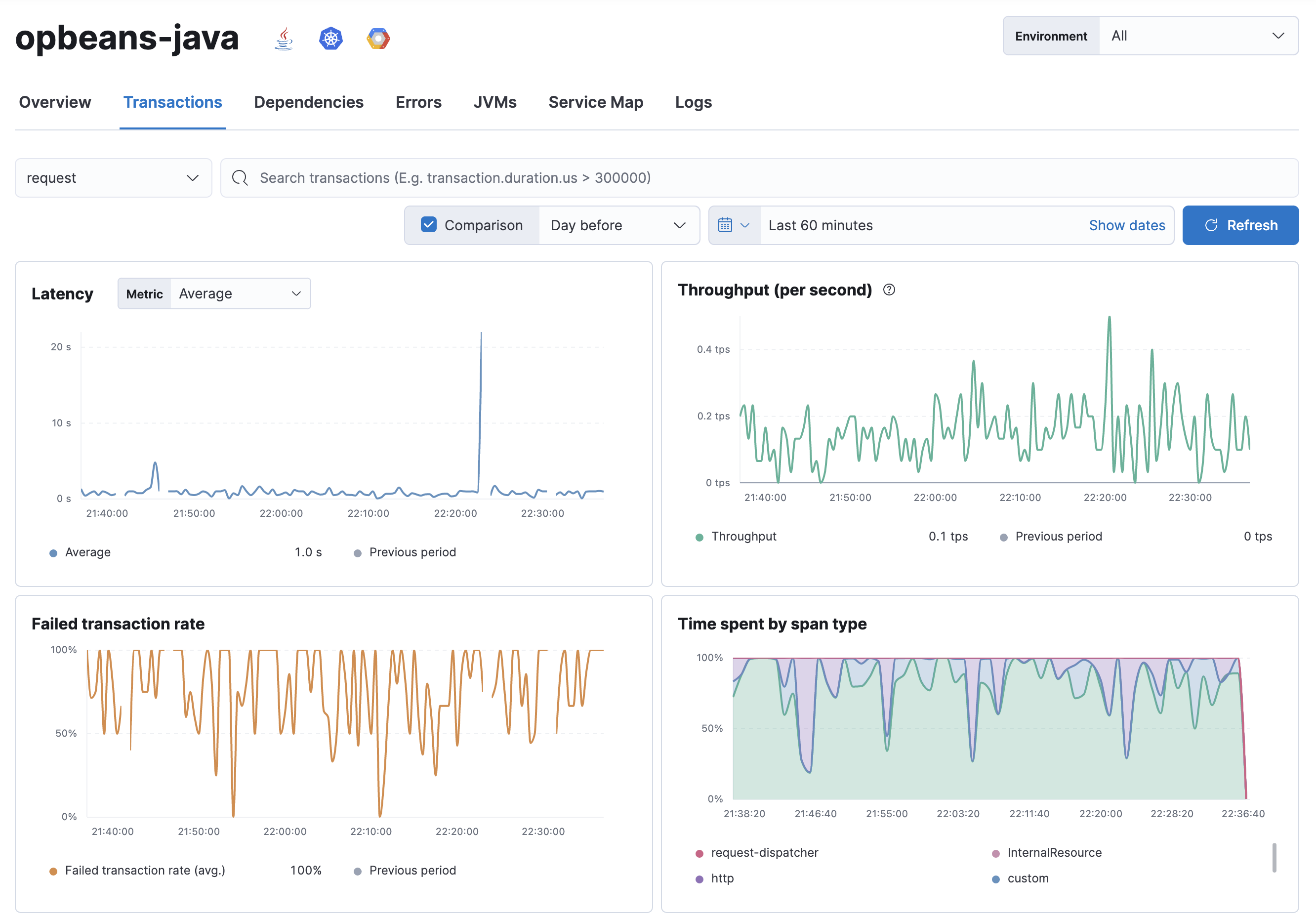Click the Kubernetes icon

coord(331,38)
